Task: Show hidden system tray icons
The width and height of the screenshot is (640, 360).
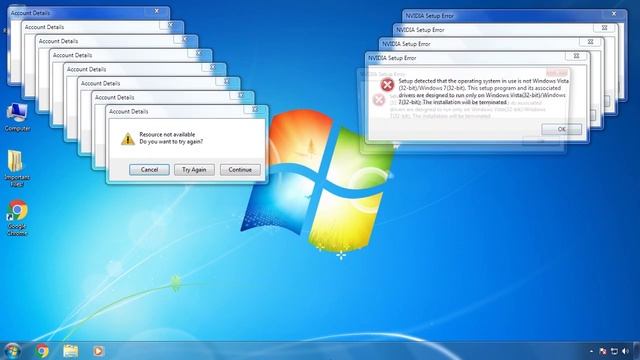Action: (x=591, y=351)
